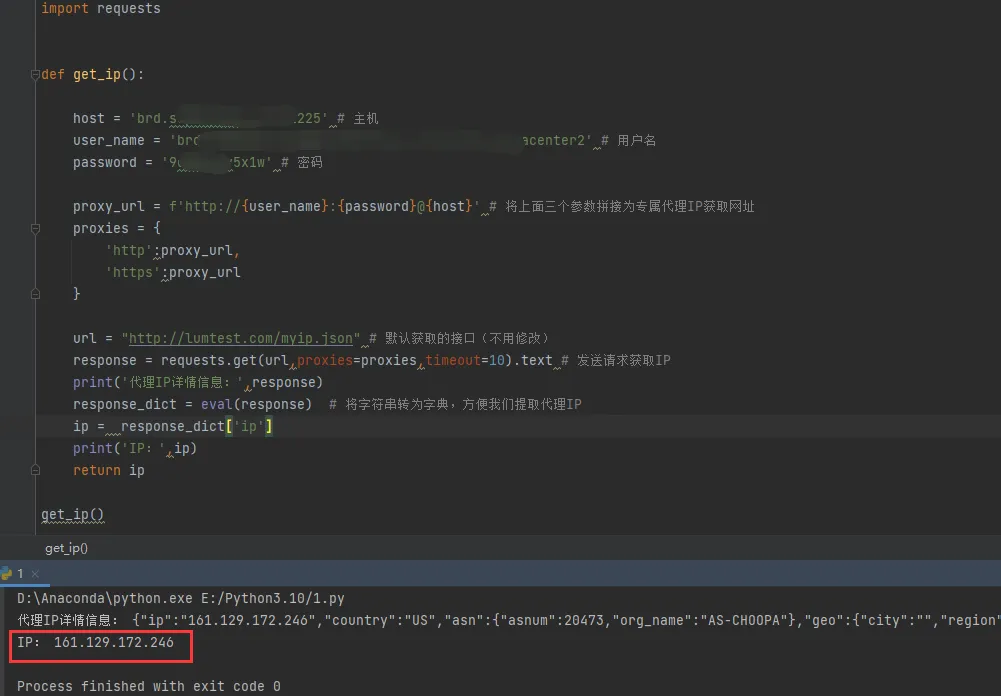Click the 代理IP详情信息 JSON output line
1001x696 pixels.
(x=509, y=620)
